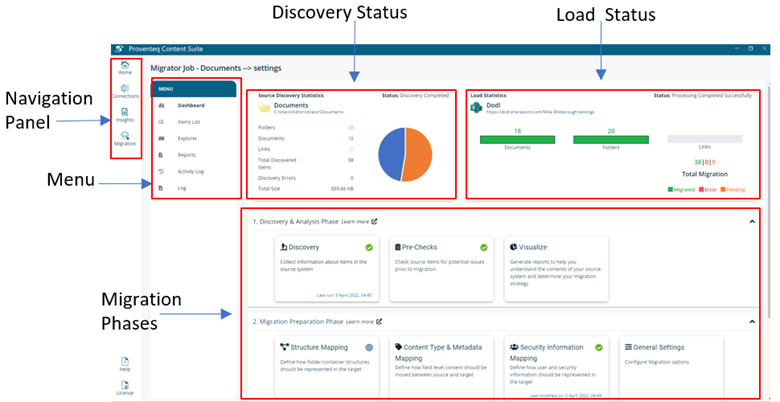The image size is (780, 402).
Task: Click the orange Pending legend swatch
Action: 723,189
